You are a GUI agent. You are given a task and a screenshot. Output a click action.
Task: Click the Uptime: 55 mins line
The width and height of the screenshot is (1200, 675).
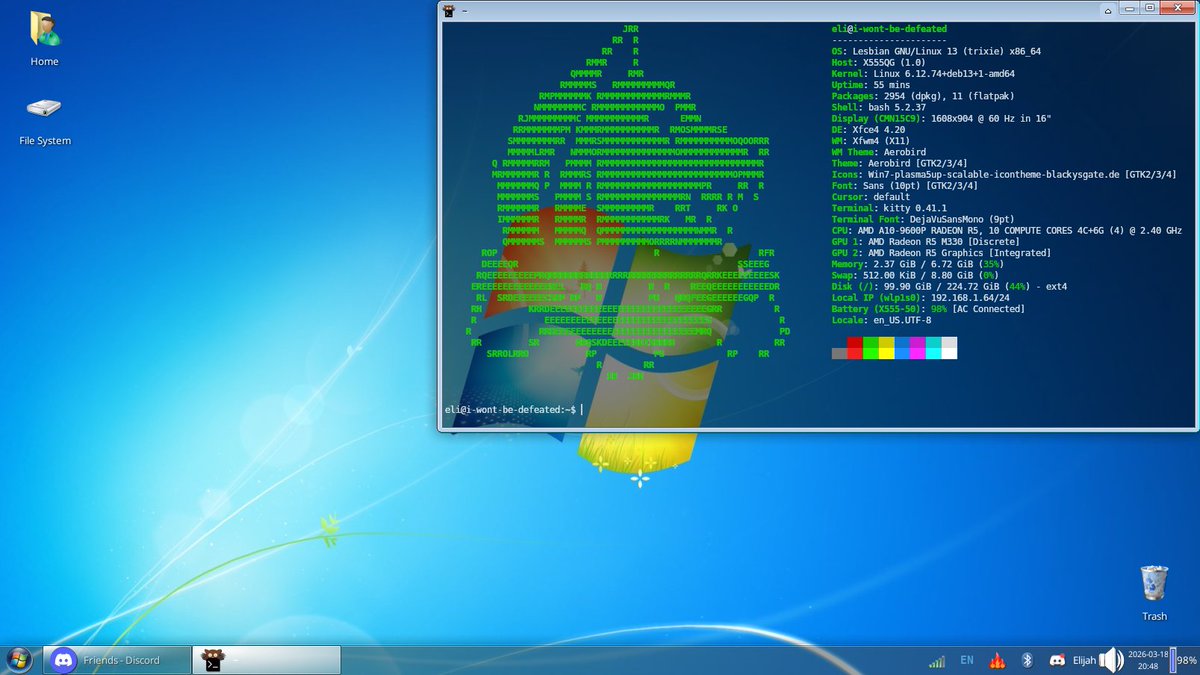pyautogui.click(x=870, y=85)
